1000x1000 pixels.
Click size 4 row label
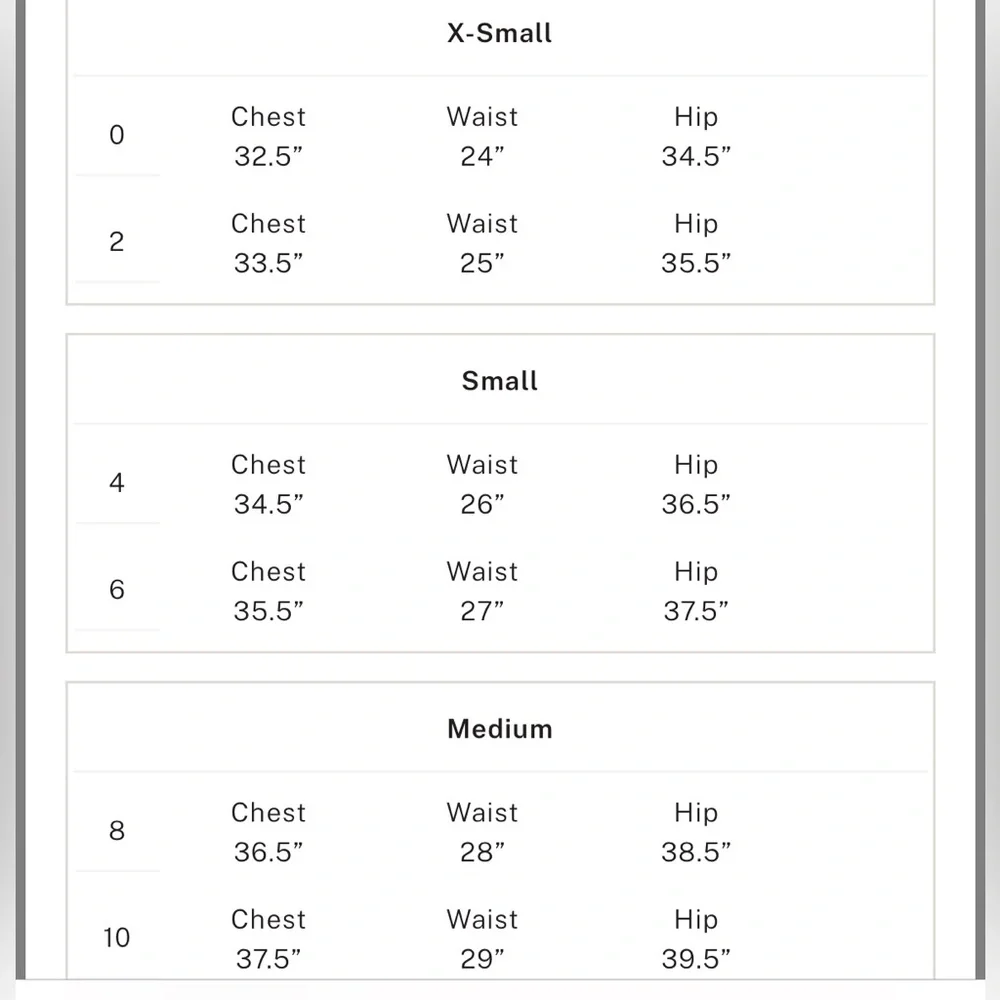pos(117,483)
